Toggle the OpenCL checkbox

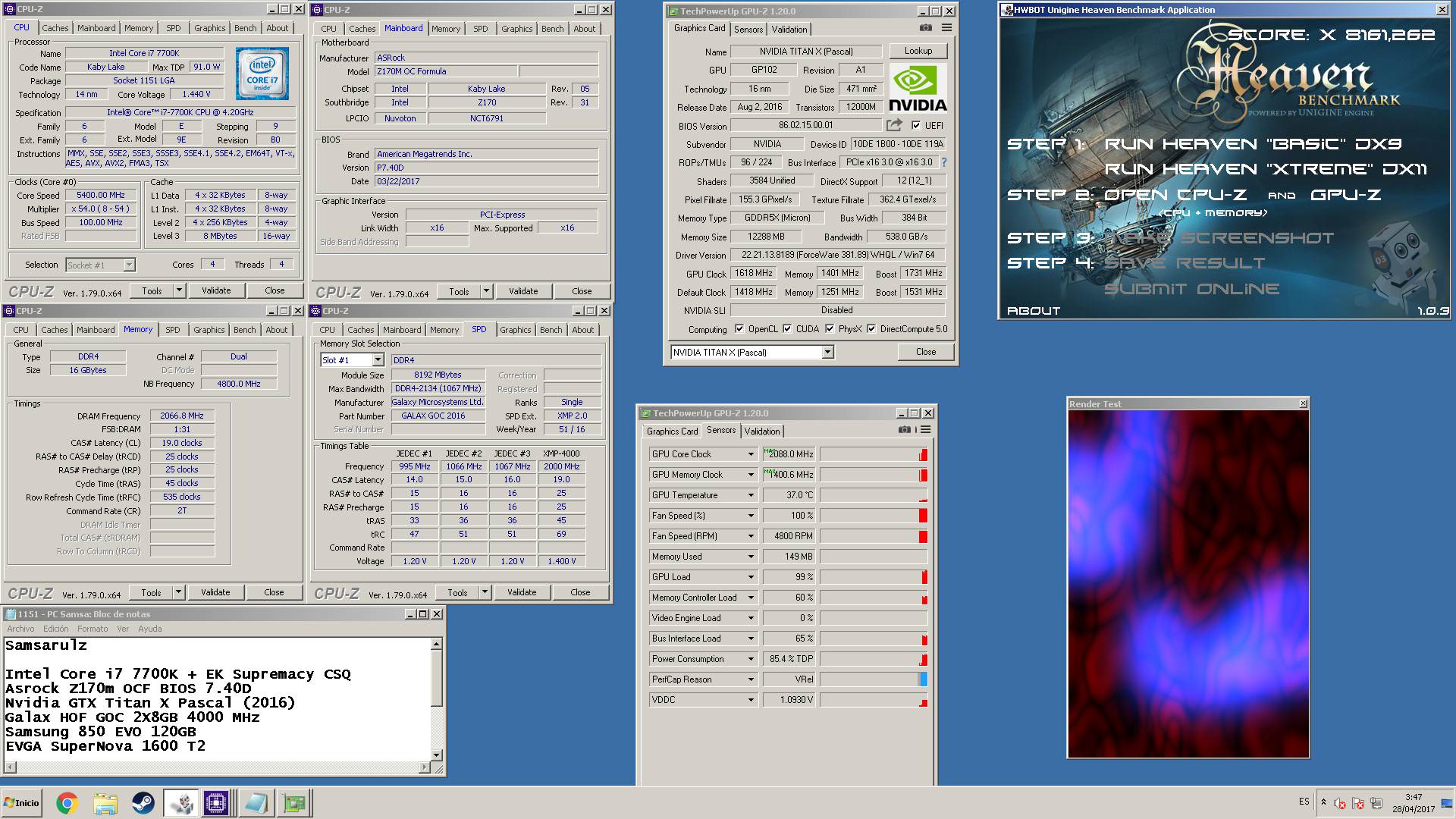coord(739,328)
